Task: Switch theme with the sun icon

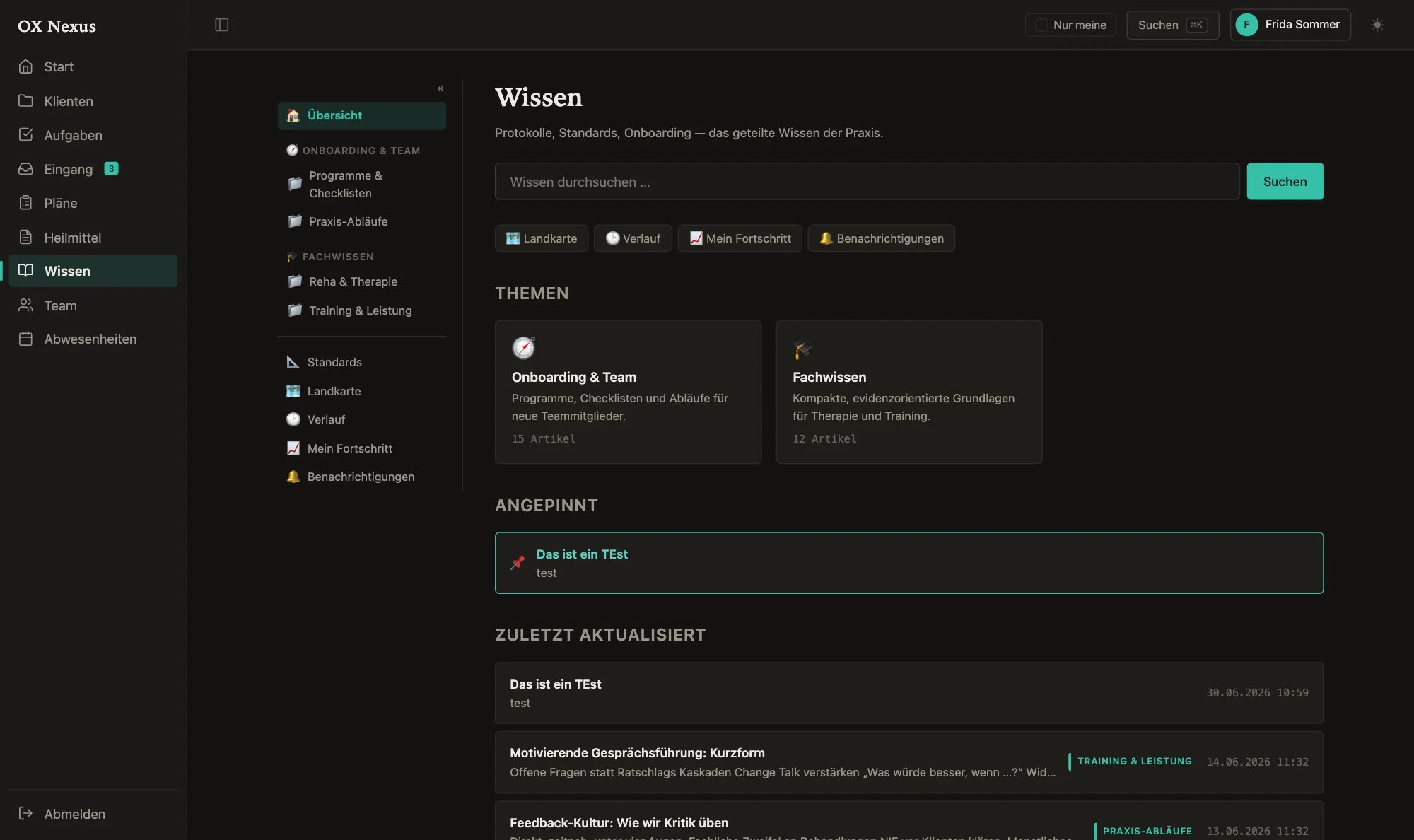Action: (x=1377, y=25)
